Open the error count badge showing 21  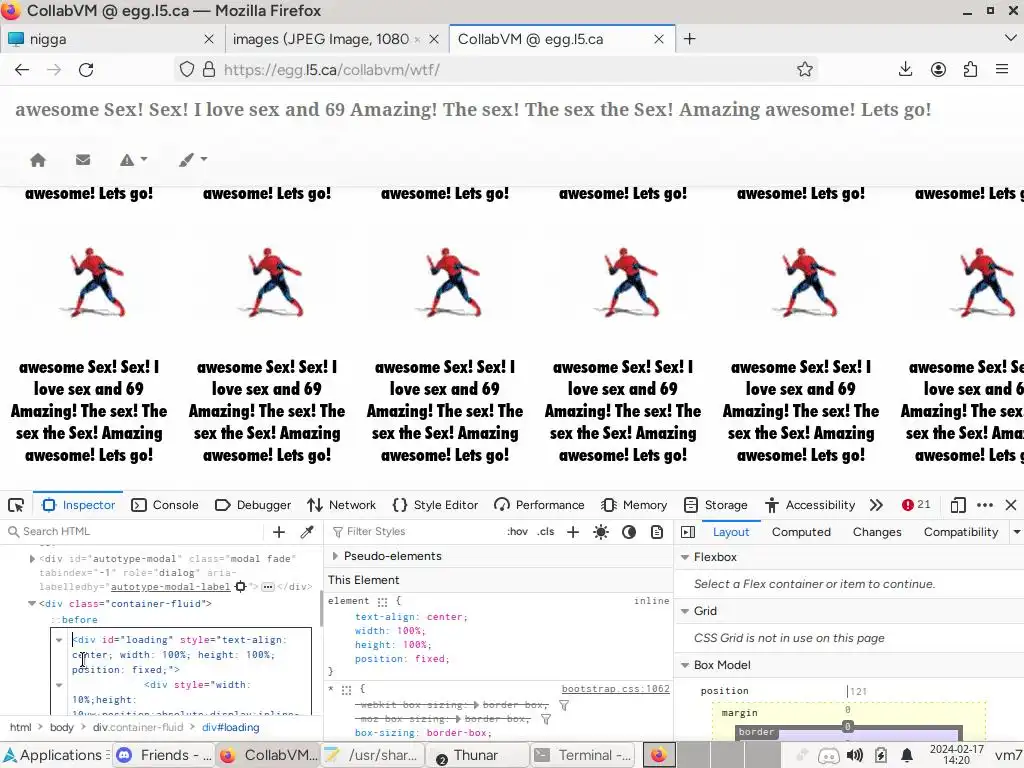(x=916, y=505)
